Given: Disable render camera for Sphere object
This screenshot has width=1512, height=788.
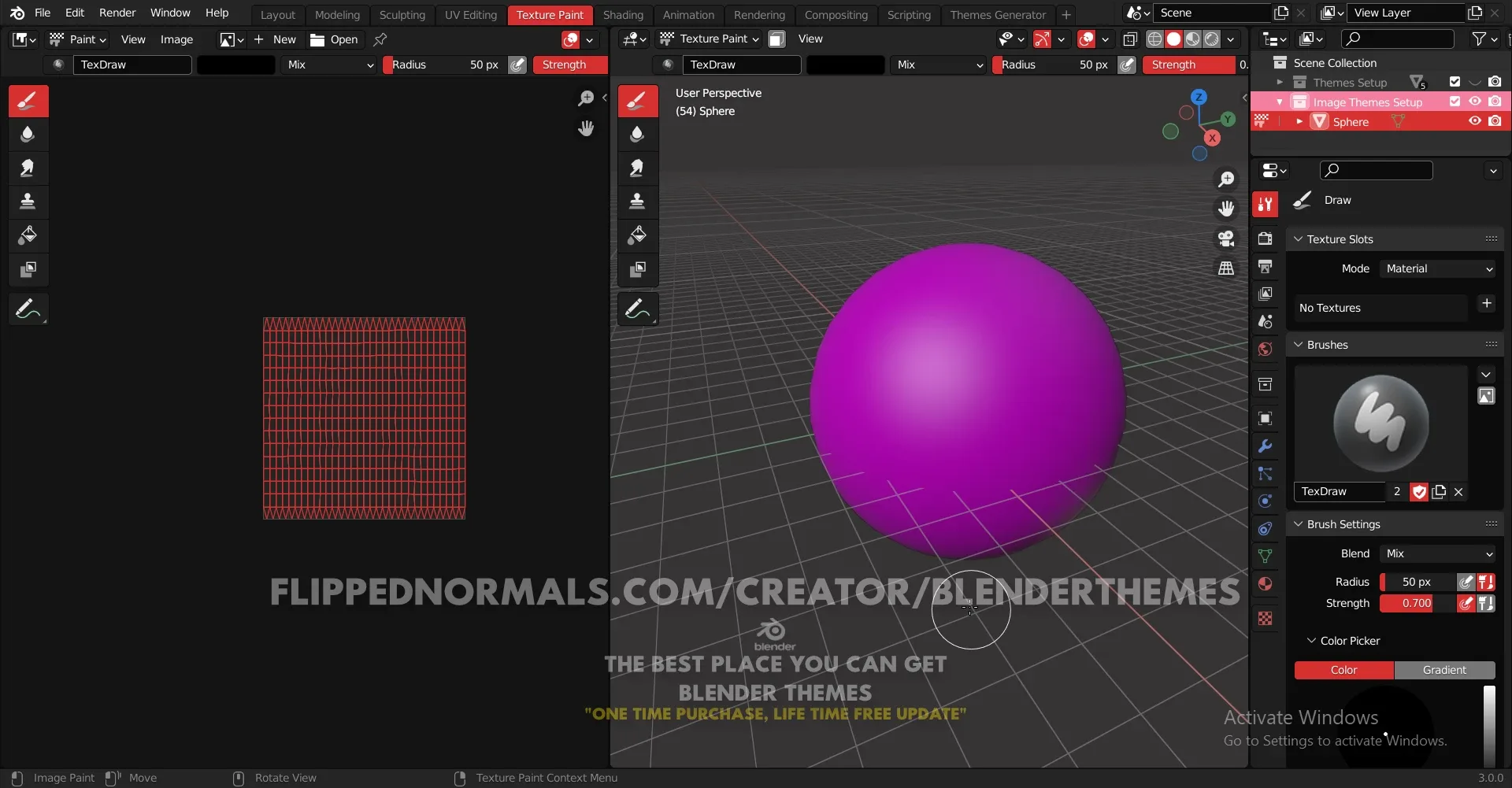Looking at the screenshot, I should (1495, 121).
